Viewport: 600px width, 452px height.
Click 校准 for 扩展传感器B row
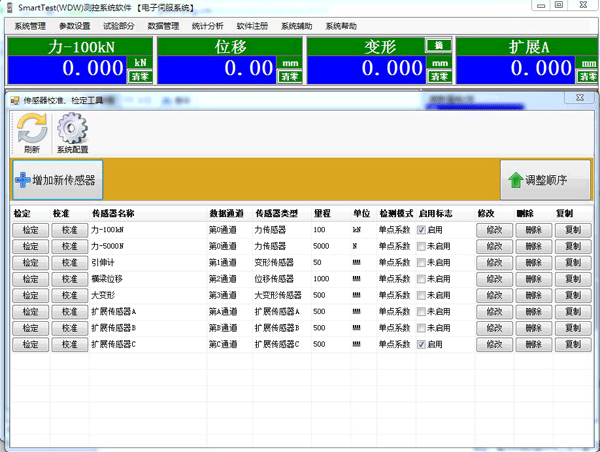pyautogui.click(x=70, y=328)
